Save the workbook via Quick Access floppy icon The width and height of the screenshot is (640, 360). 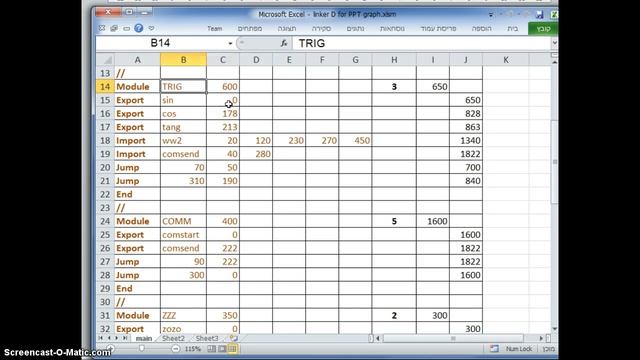540,15
